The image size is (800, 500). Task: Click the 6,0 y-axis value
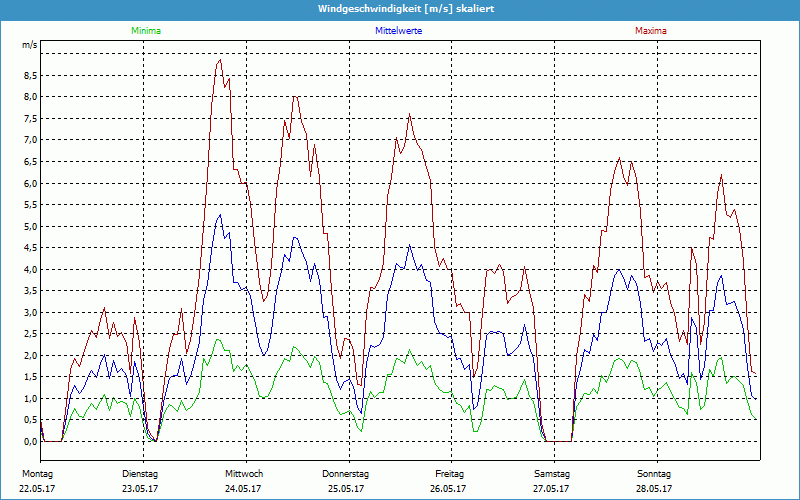click(x=31, y=183)
